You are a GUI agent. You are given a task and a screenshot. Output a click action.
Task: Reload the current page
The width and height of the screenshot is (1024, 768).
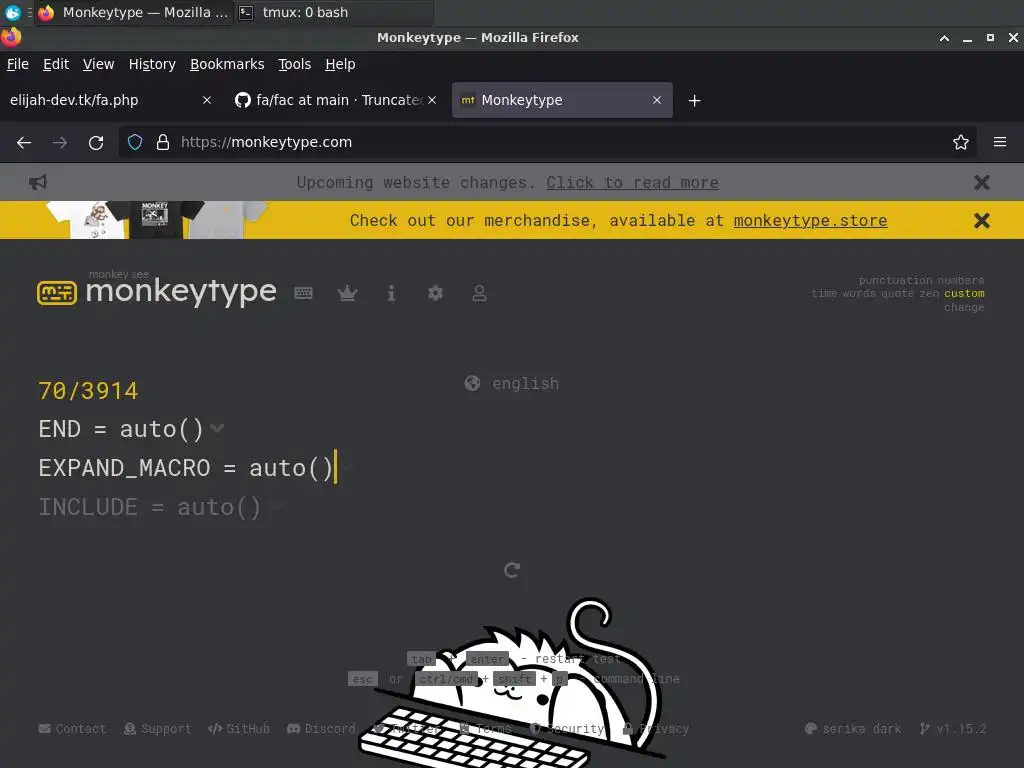tap(96, 142)
